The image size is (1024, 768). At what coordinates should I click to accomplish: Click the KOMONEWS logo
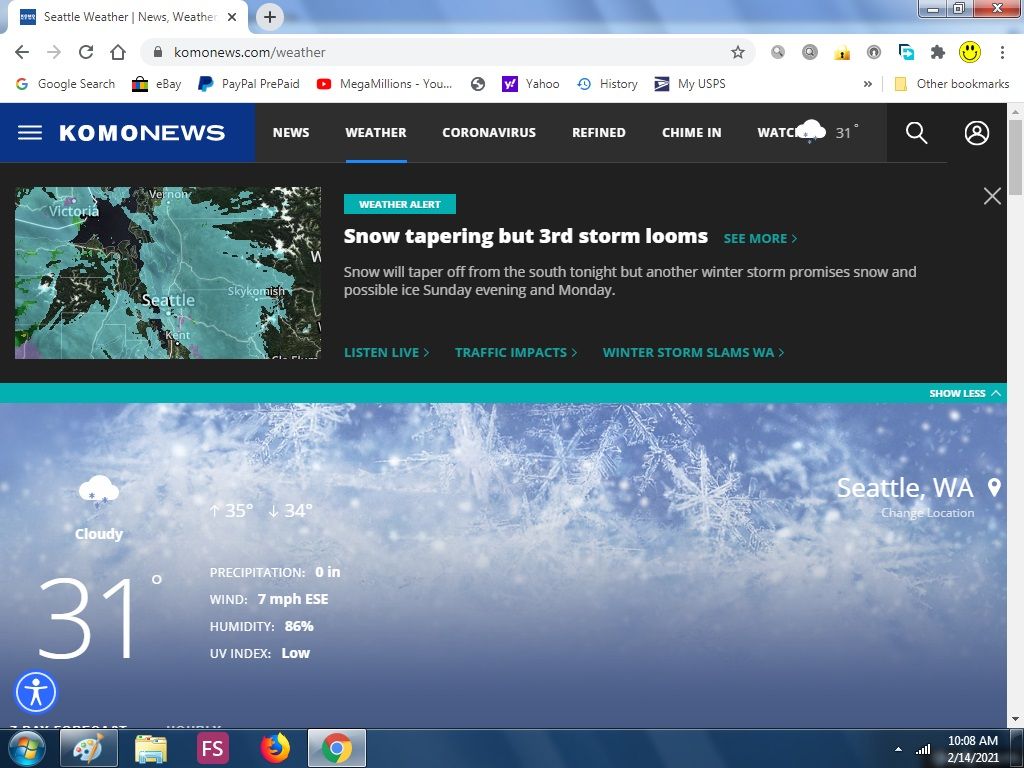point(142,133)
